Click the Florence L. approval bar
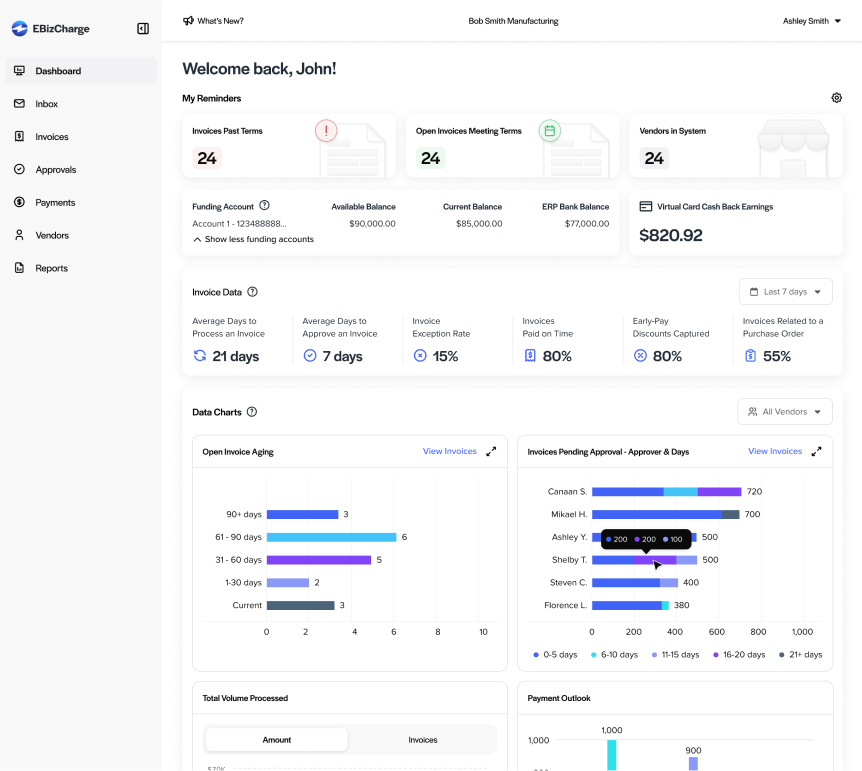The width and height of the screenshot is (862, 771). (631, 605)
